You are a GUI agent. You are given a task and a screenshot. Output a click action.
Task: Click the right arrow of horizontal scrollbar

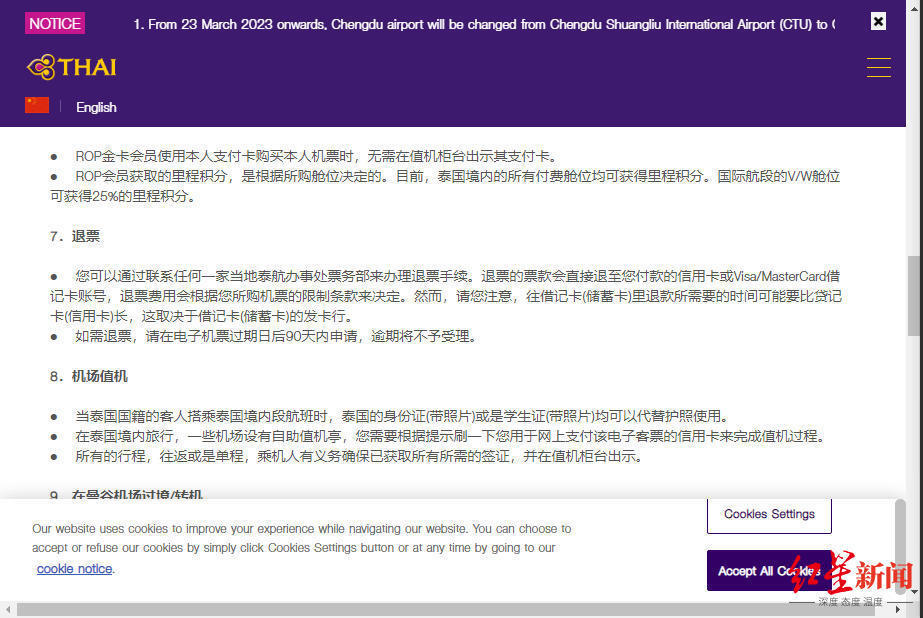click(898, 610)
